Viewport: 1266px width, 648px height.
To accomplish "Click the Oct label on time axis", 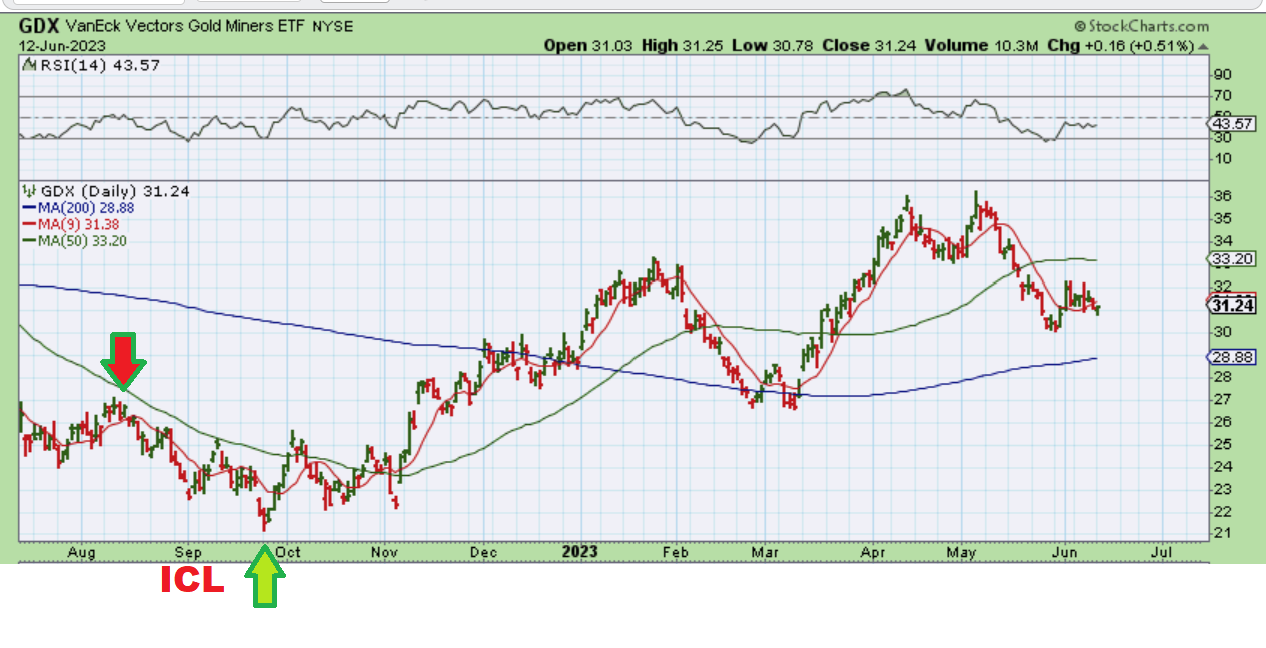I will (290, 552).
